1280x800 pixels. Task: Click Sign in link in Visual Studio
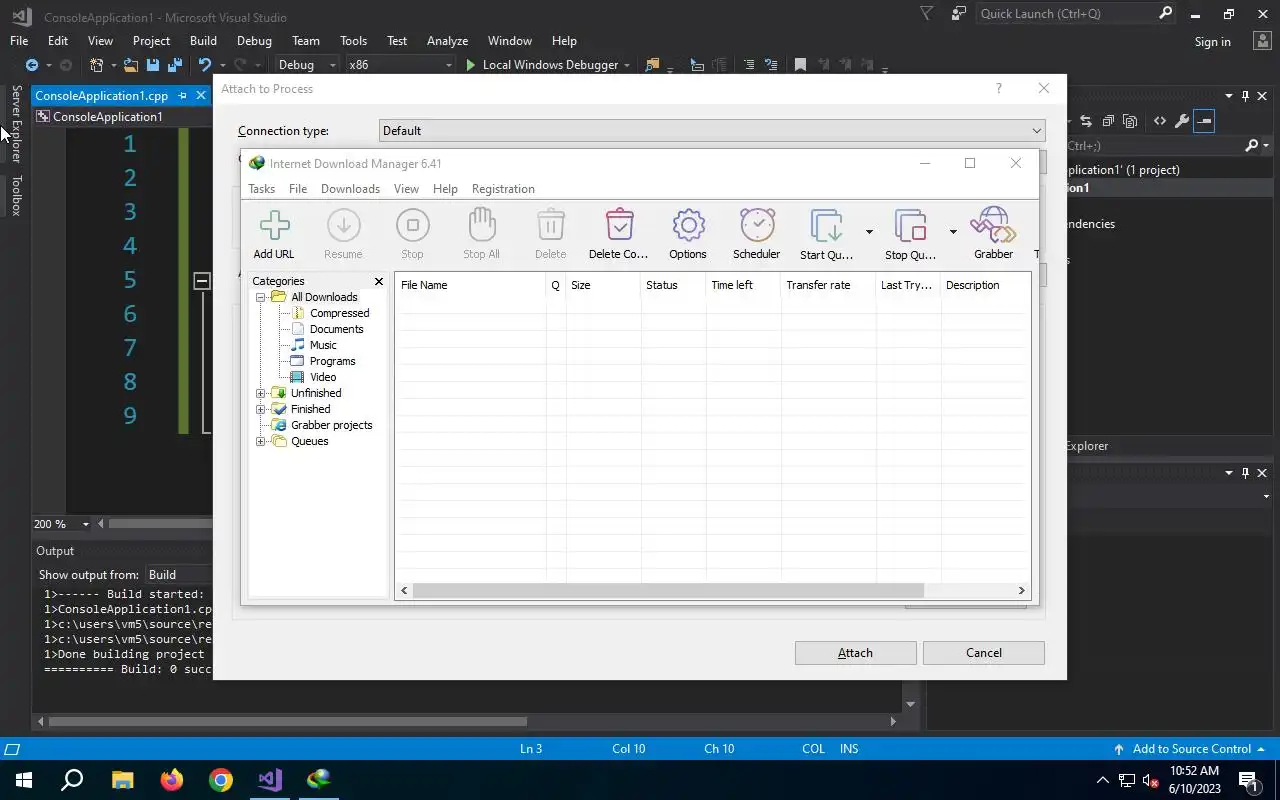[x=1212, y=42]
